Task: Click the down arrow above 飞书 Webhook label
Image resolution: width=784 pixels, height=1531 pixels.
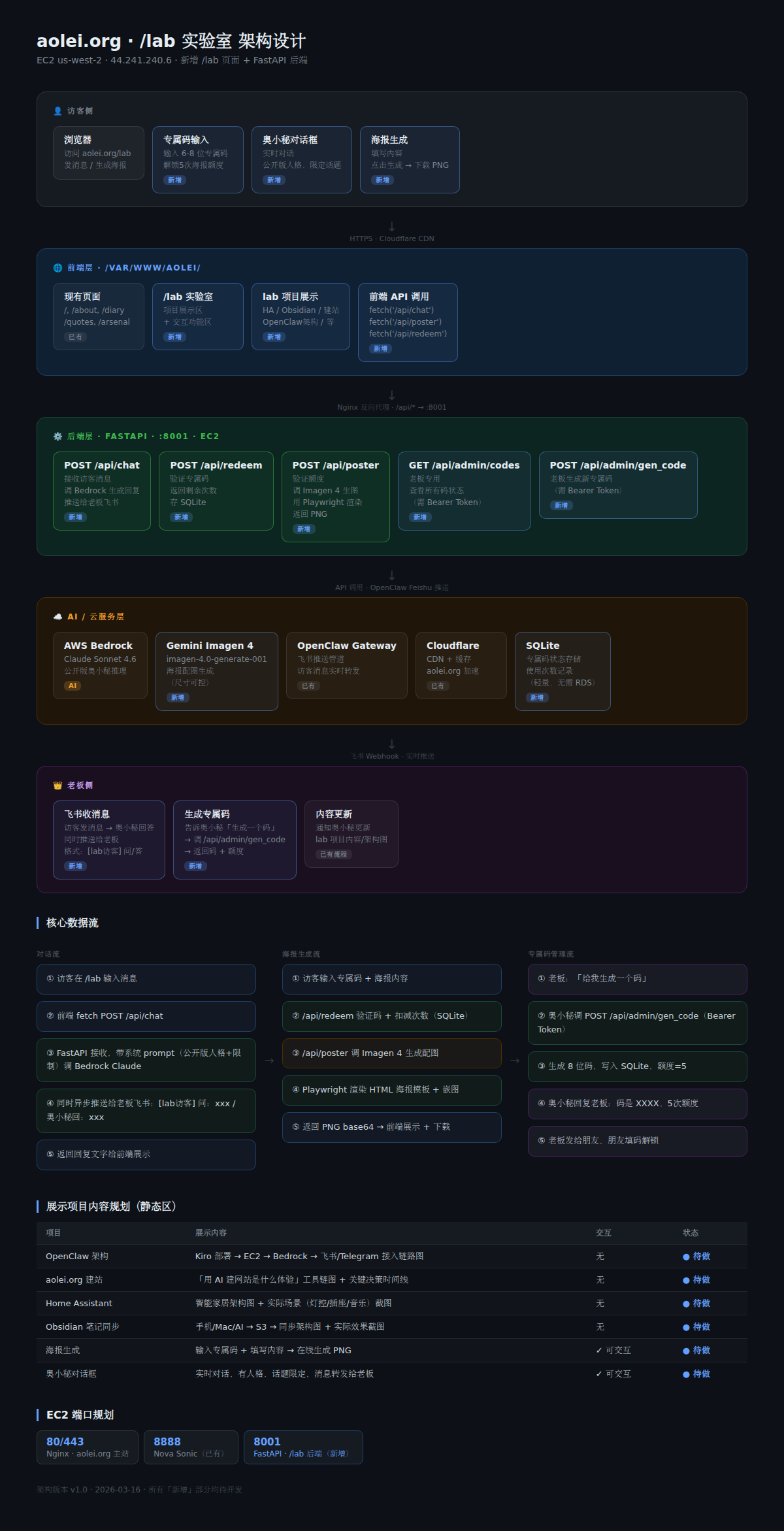Action: (392, 744)
